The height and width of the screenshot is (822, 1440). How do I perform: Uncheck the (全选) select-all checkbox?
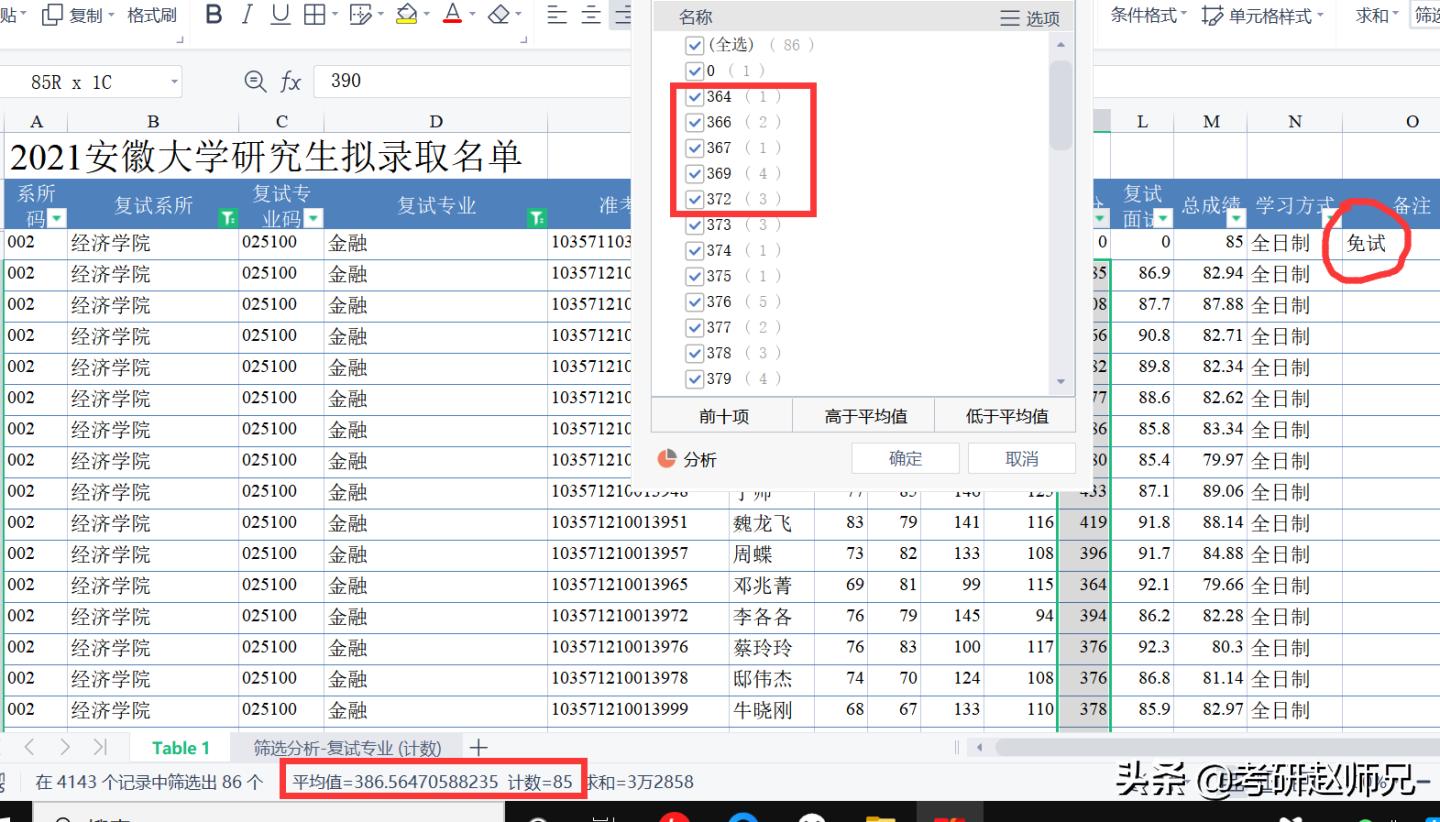coord(695,44)
